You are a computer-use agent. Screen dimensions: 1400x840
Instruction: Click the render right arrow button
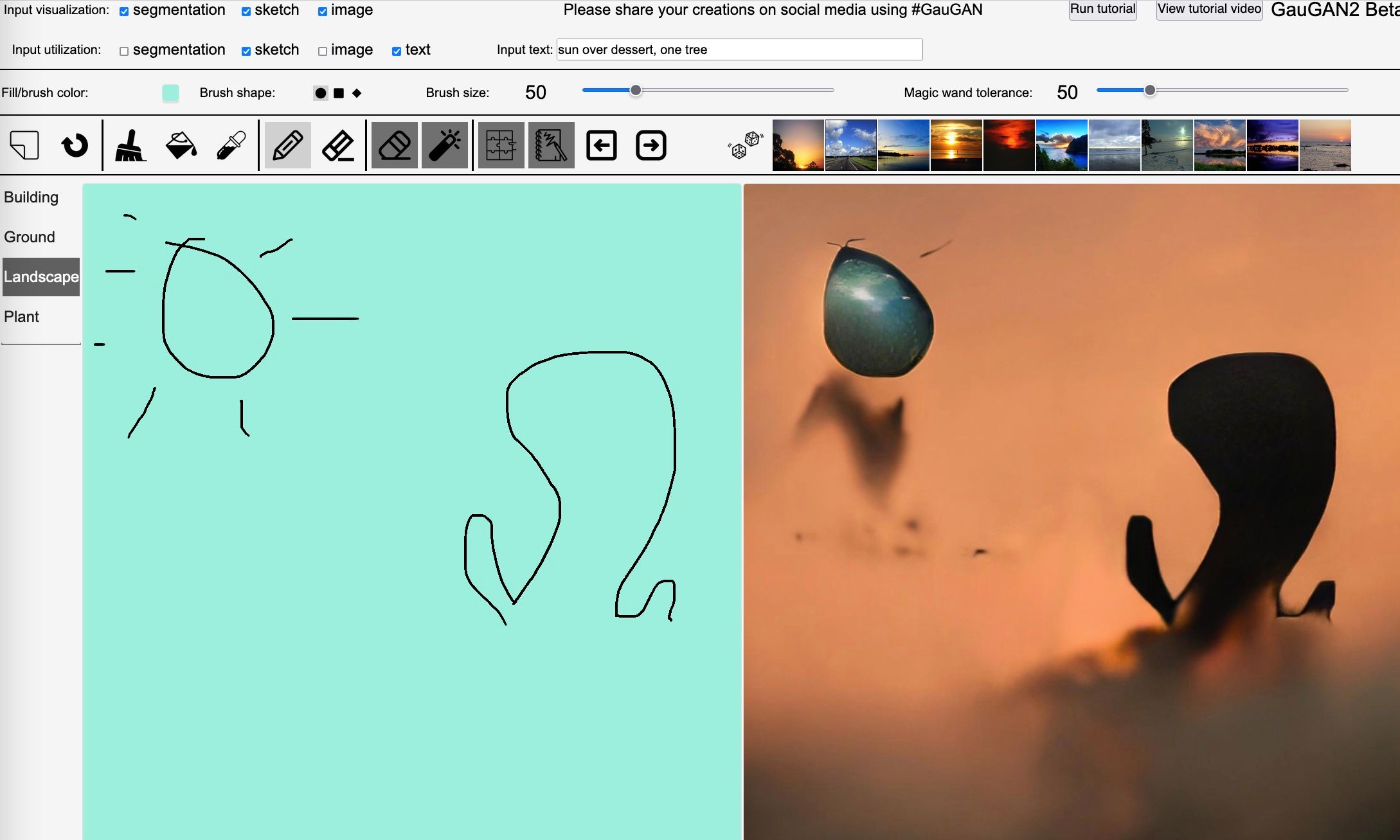(651, 145)
